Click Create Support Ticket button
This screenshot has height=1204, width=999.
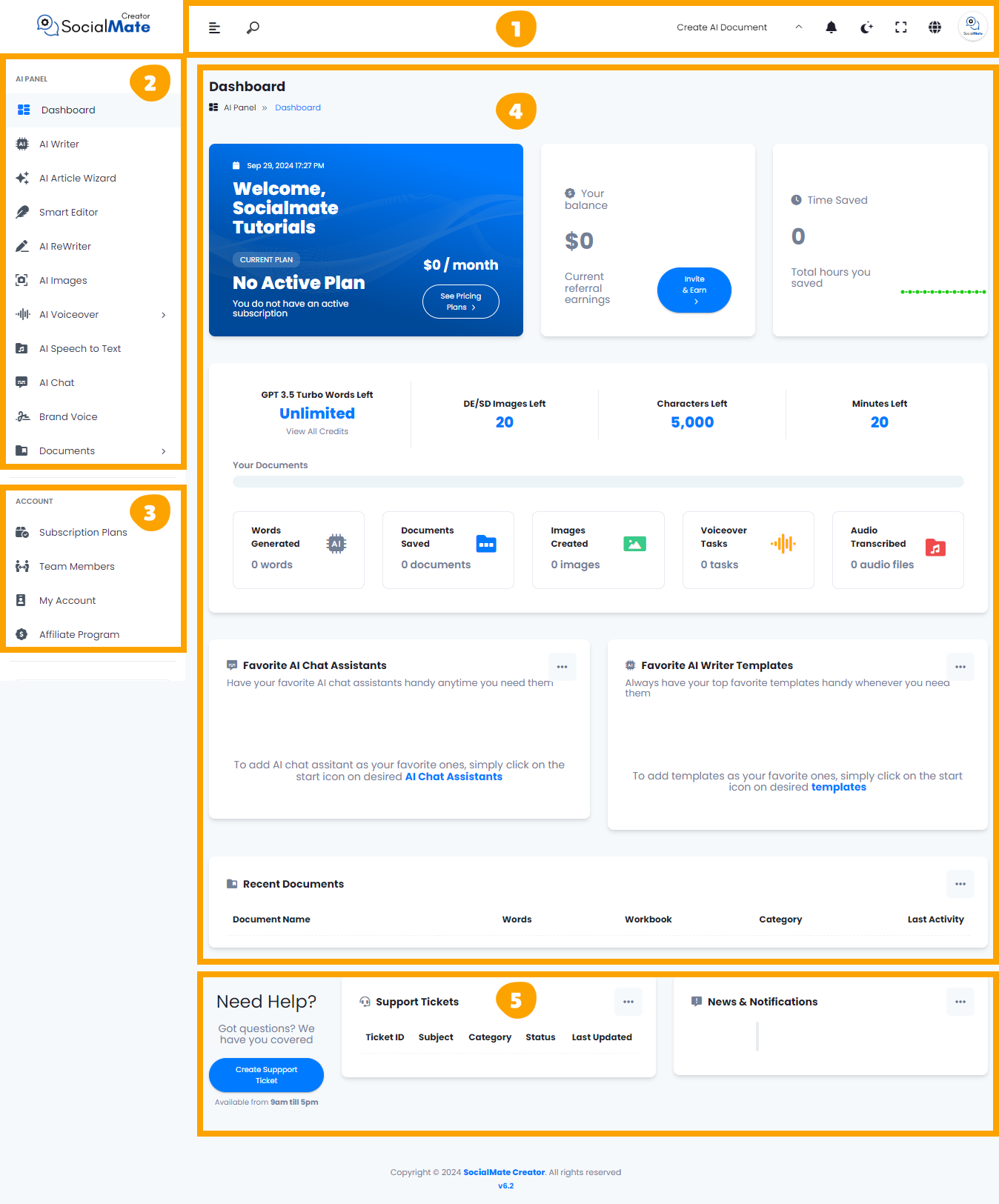266,1075
